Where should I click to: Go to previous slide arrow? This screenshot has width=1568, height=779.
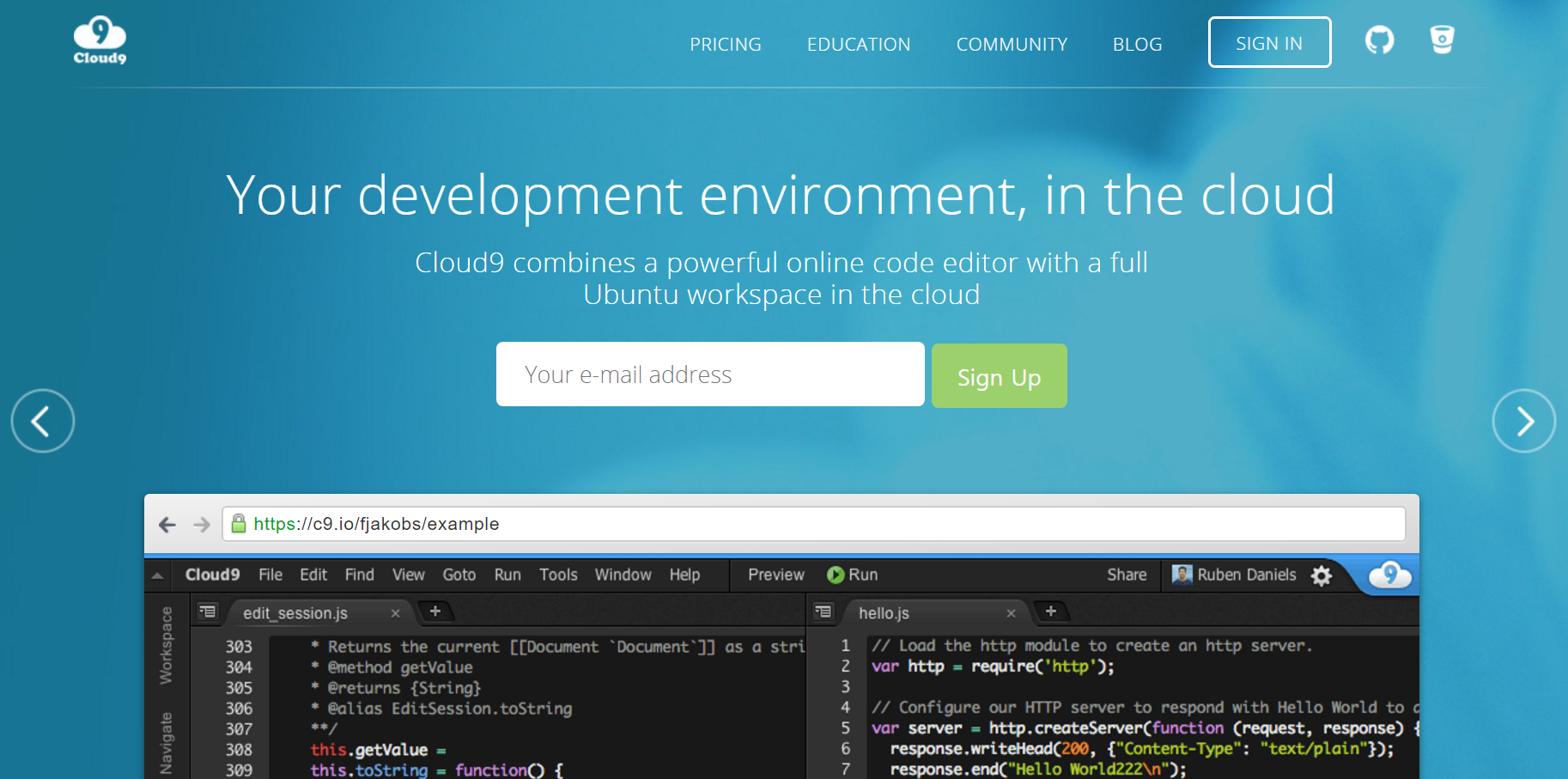[43, 421]
